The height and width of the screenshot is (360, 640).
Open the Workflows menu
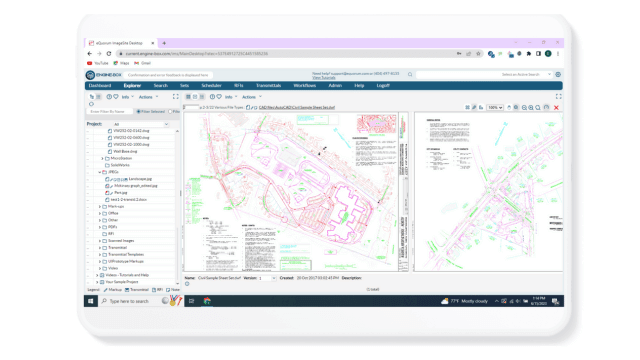click(304, 86)
